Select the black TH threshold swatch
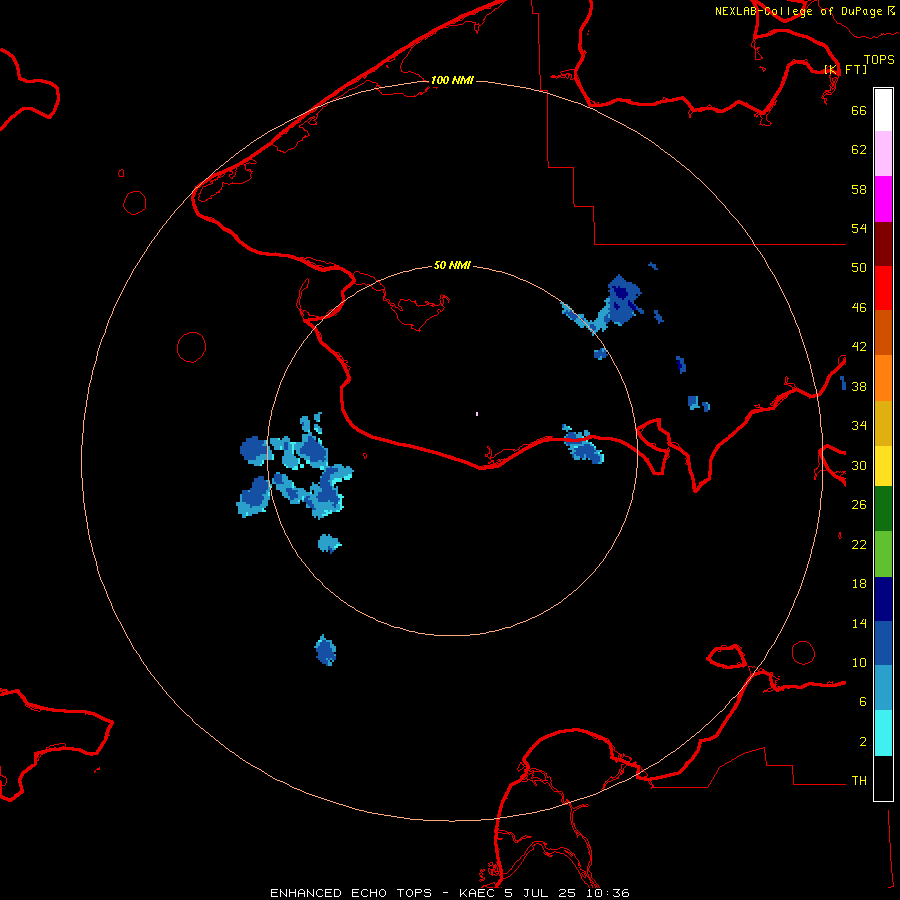 pos(883,778)
